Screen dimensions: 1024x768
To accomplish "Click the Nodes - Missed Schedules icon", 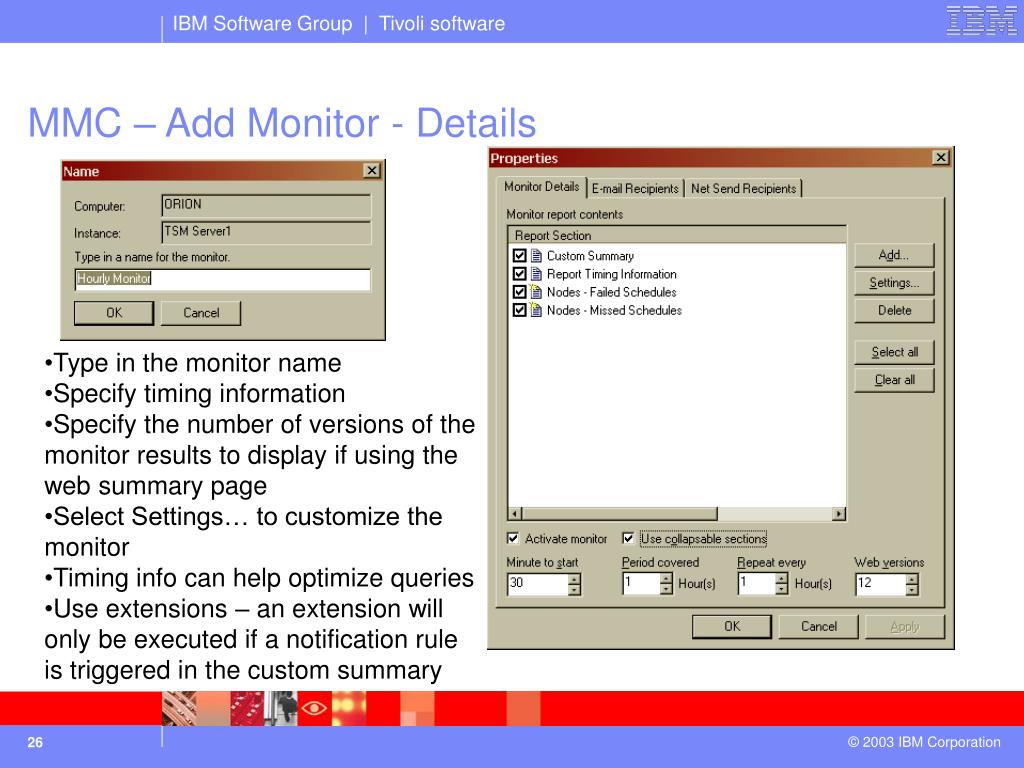I will 536,310.
